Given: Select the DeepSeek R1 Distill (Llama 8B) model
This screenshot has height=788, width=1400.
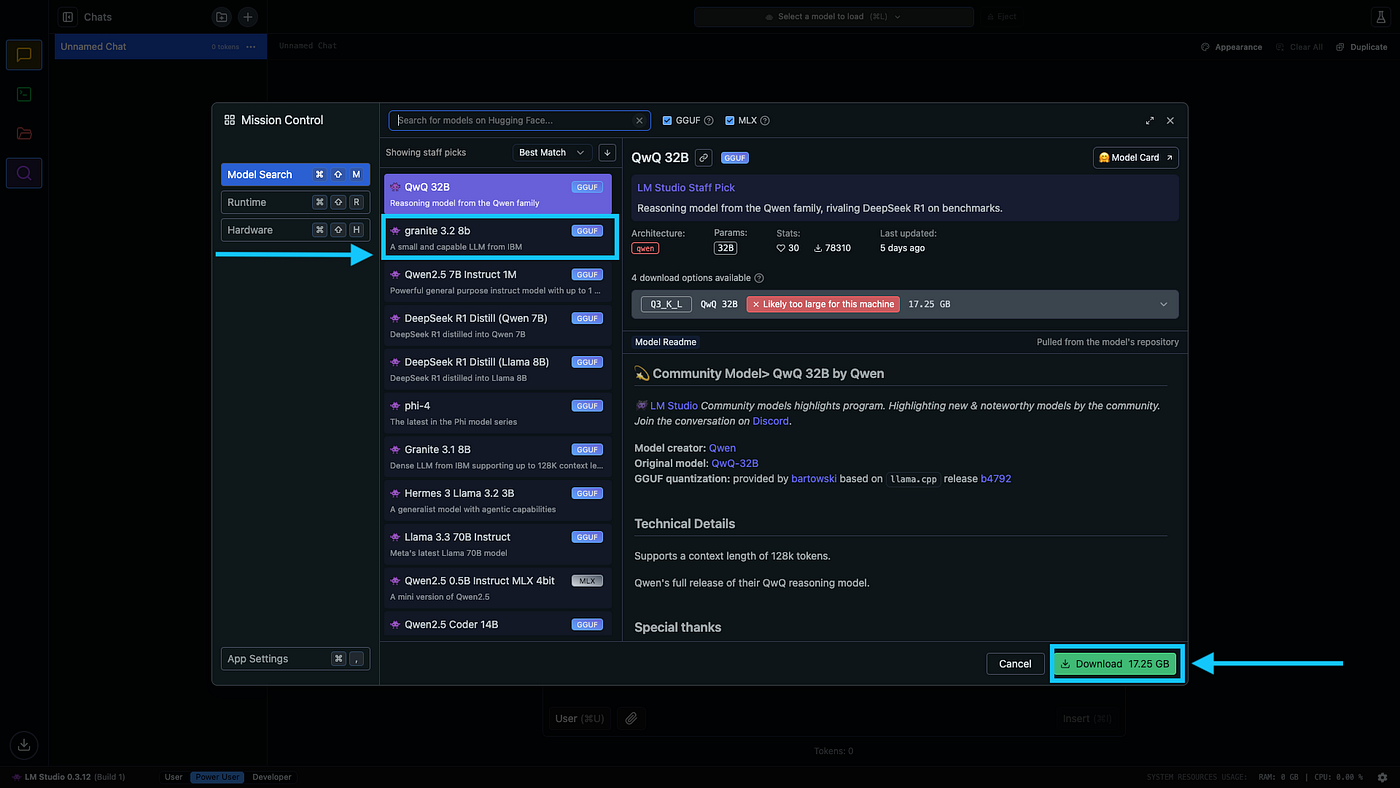Looking at the screenshot, I should 498,369.
